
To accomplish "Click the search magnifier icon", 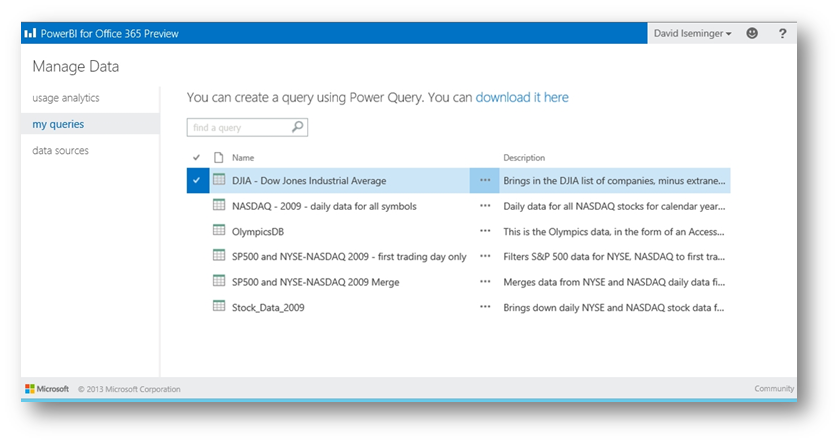I will 298,127.
